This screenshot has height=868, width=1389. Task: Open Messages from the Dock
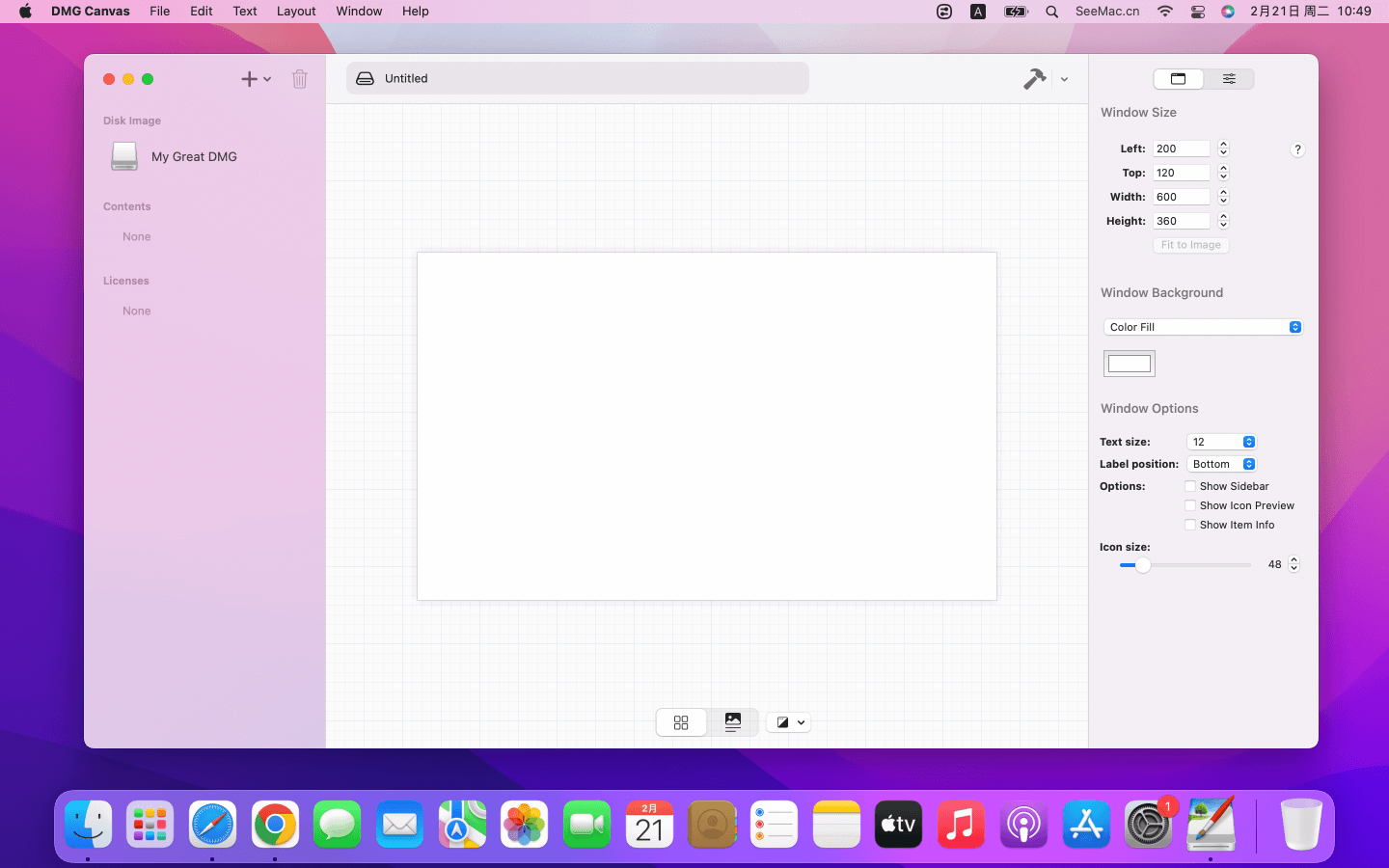click(x=338, y=825)
